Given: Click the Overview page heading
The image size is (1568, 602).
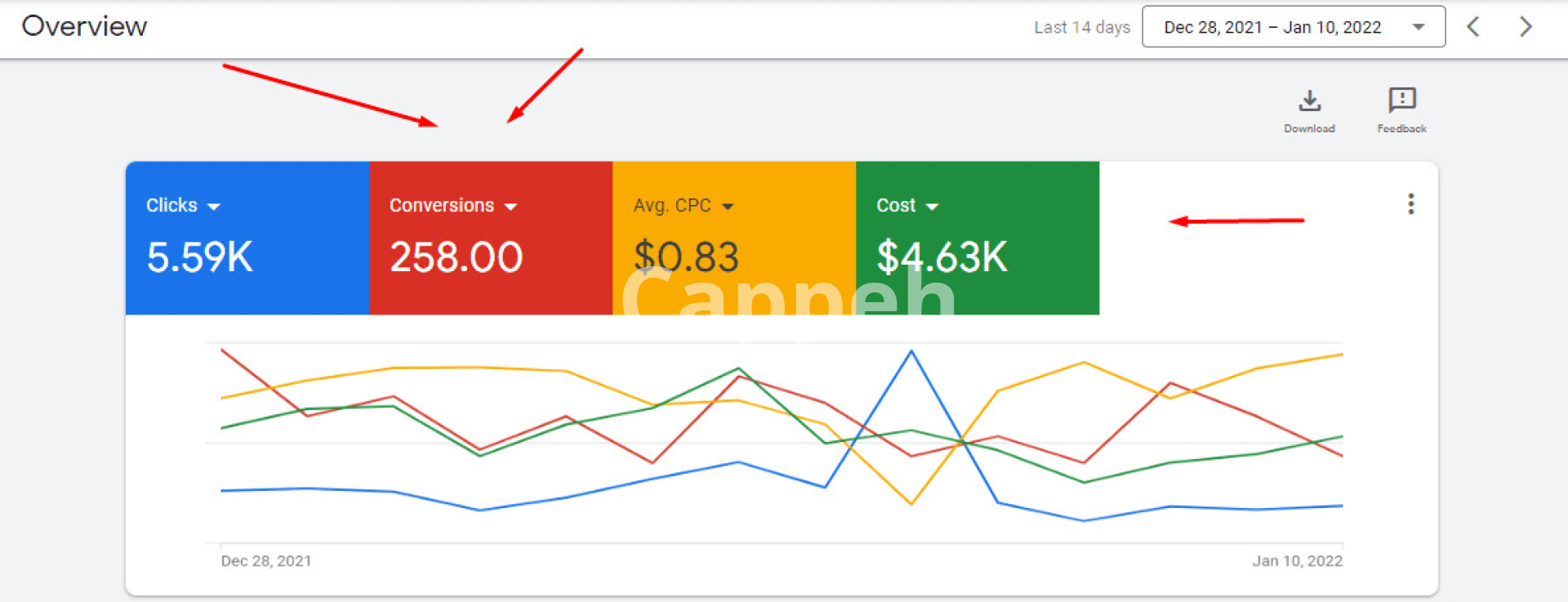Looking at the screenshot, I should click(x=84, y=26).
